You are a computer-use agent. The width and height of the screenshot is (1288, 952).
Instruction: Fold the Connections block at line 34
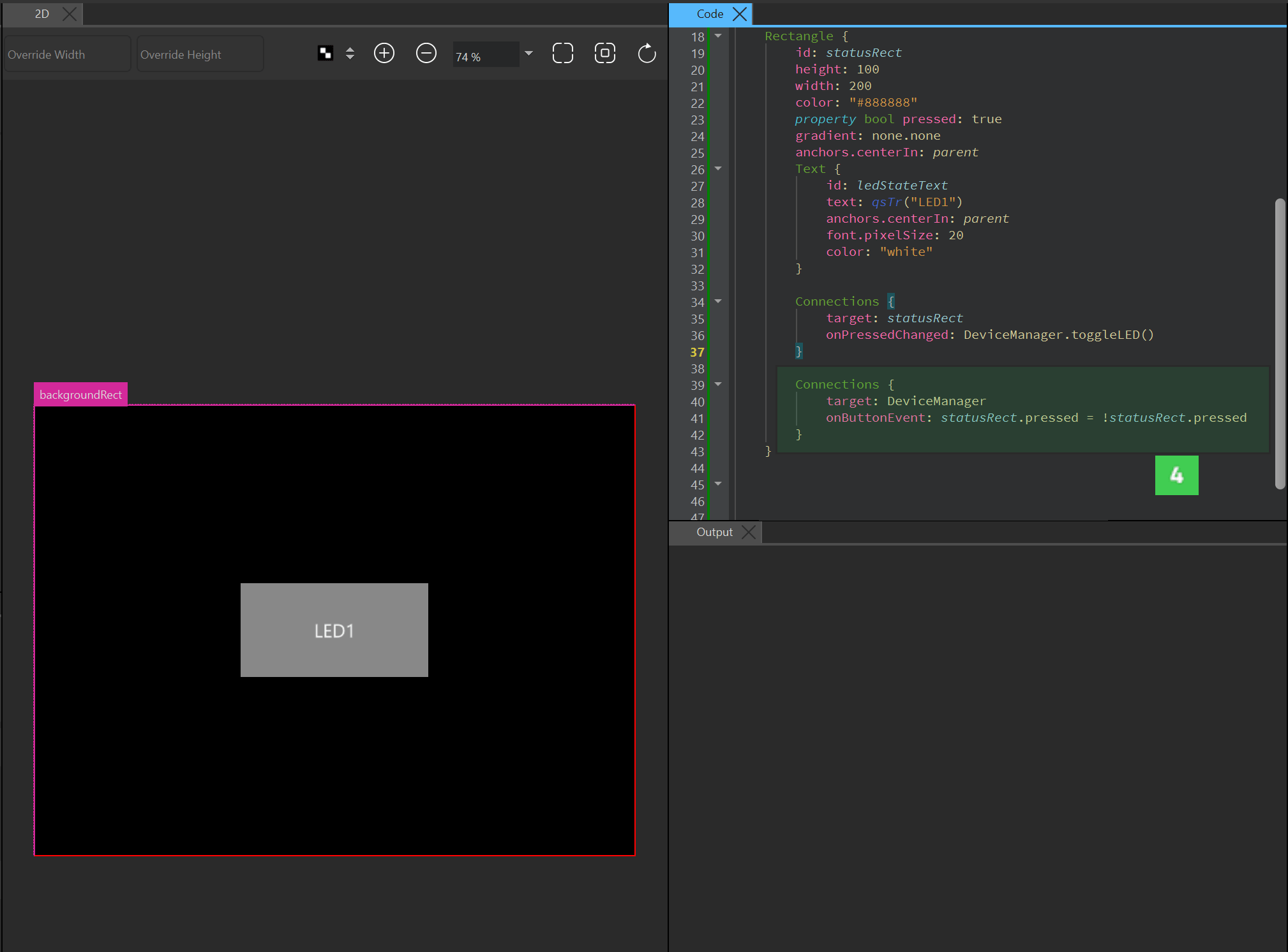tap(718, 302)
